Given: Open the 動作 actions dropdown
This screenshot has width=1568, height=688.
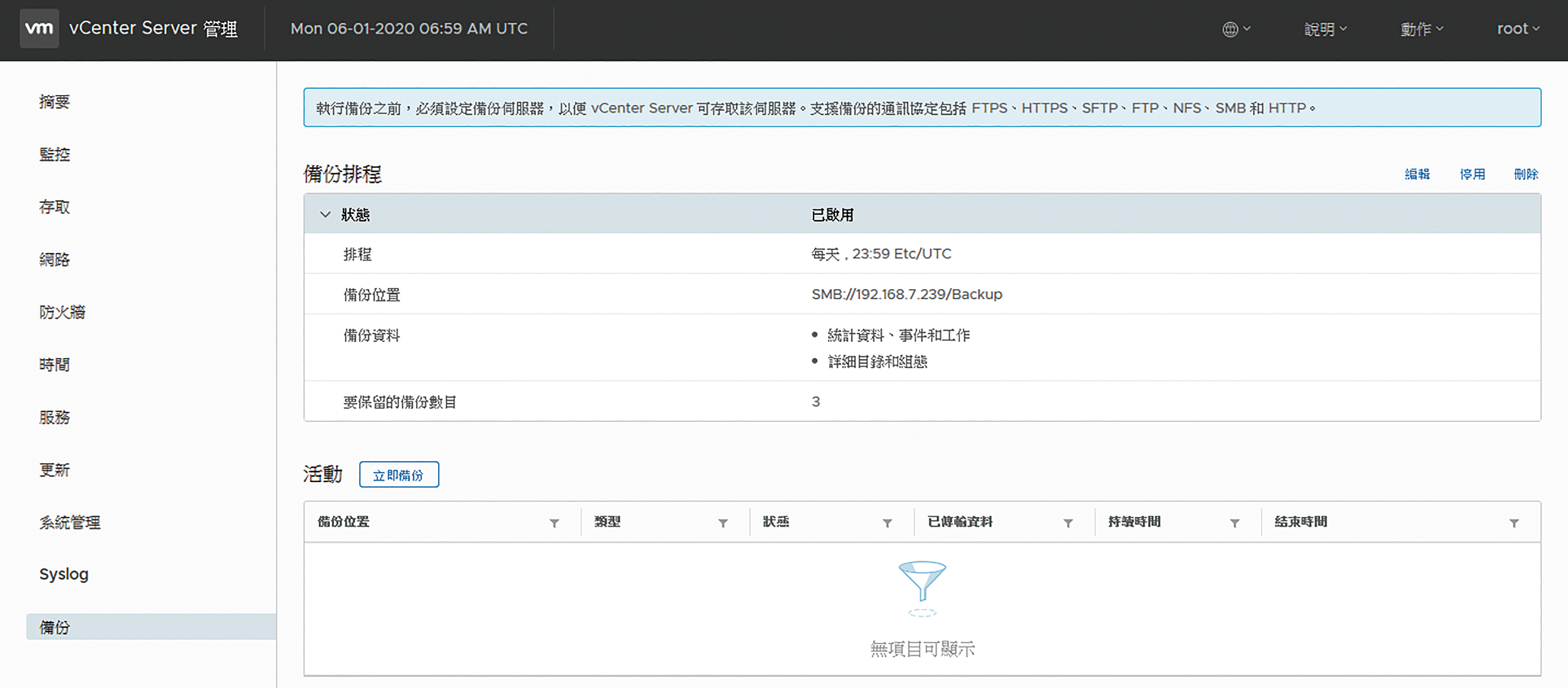Looking at the screenshot, I should click(1421, 29).
